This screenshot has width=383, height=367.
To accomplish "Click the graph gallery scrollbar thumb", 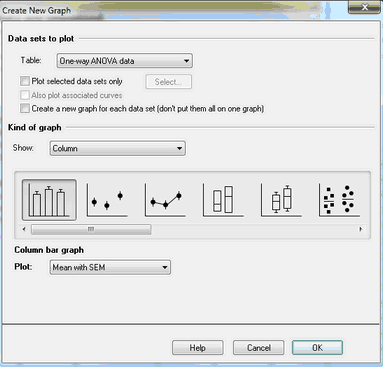I will coord(91,229).
